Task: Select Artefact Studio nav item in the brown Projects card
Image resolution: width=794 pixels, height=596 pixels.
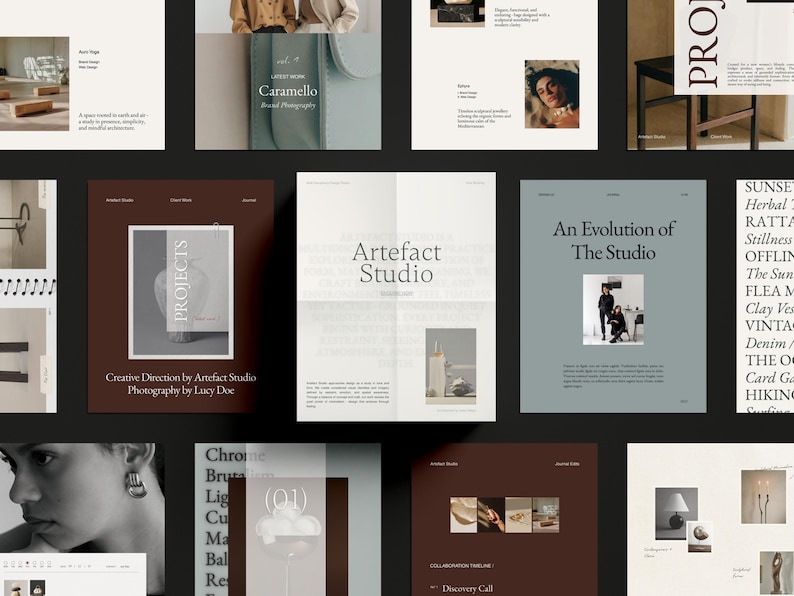Action: [x=120, y=200]
